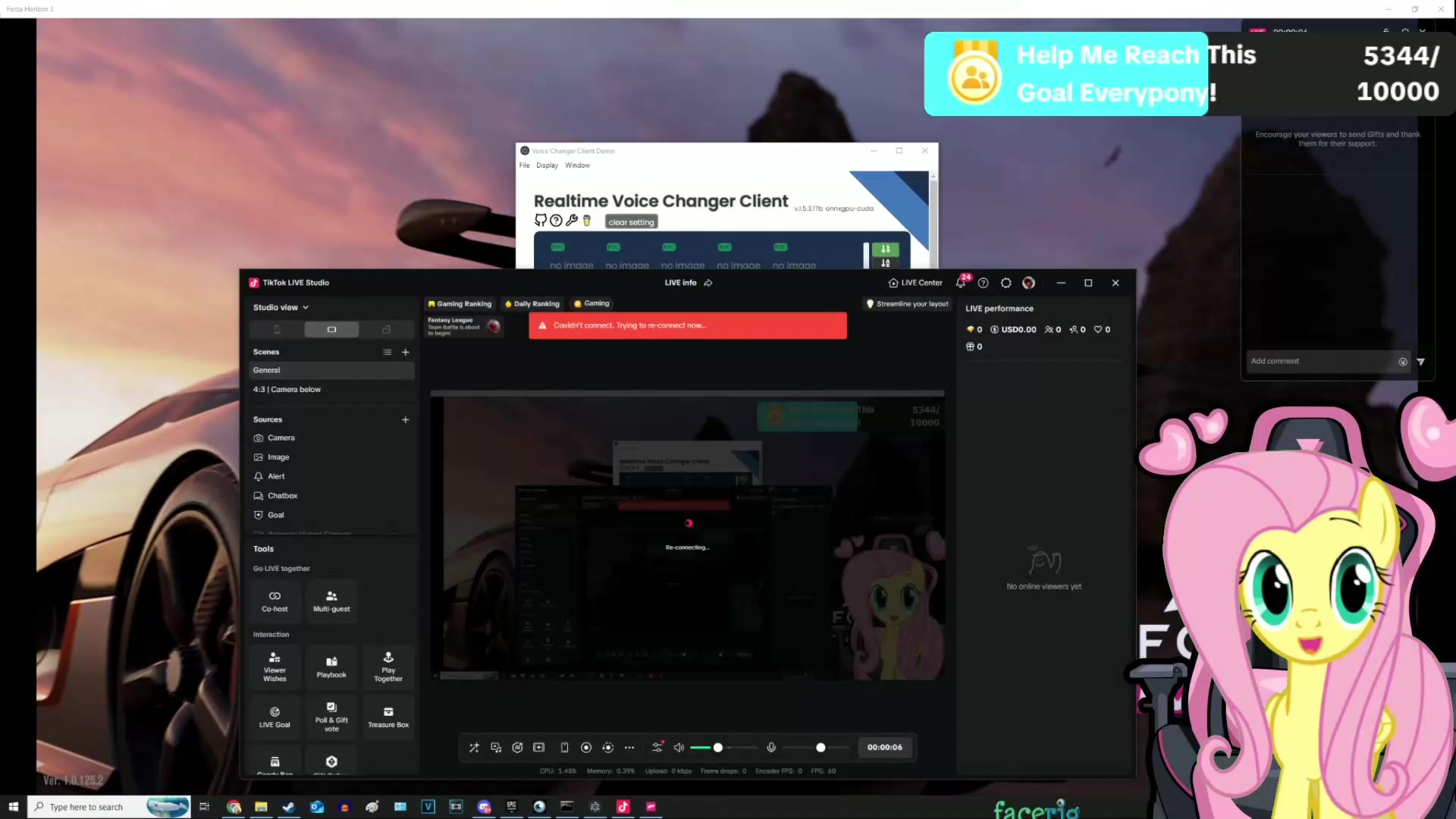
Task: Click the add-clip film icon
Action: tap(539, 748)
